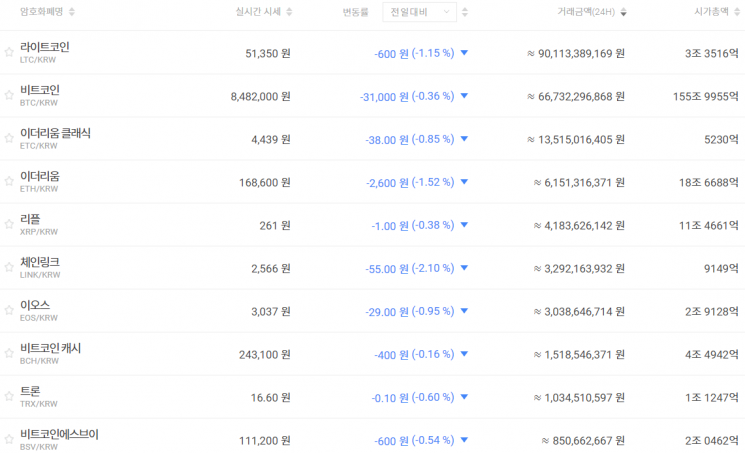Click the star icon beside 체인링크

(x=9, y=267)
